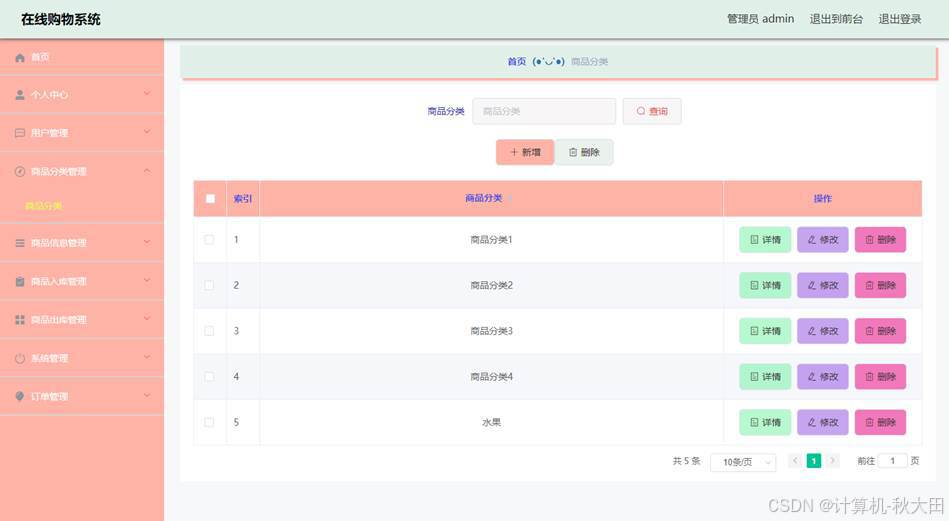This screenshot has width=949, height=521.
Task: Click the 水果 category cell
Action: [491, 422]
